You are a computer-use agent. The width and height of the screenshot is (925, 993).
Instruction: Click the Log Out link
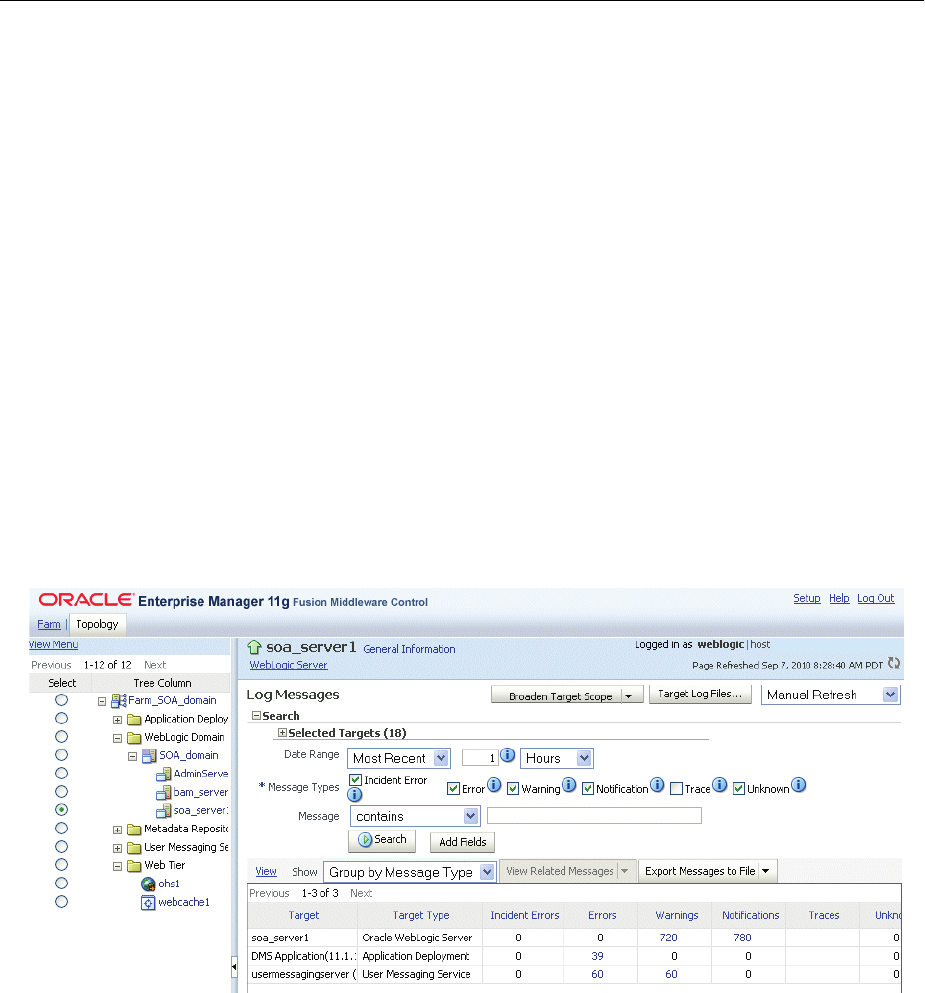(x=876, y=598)
